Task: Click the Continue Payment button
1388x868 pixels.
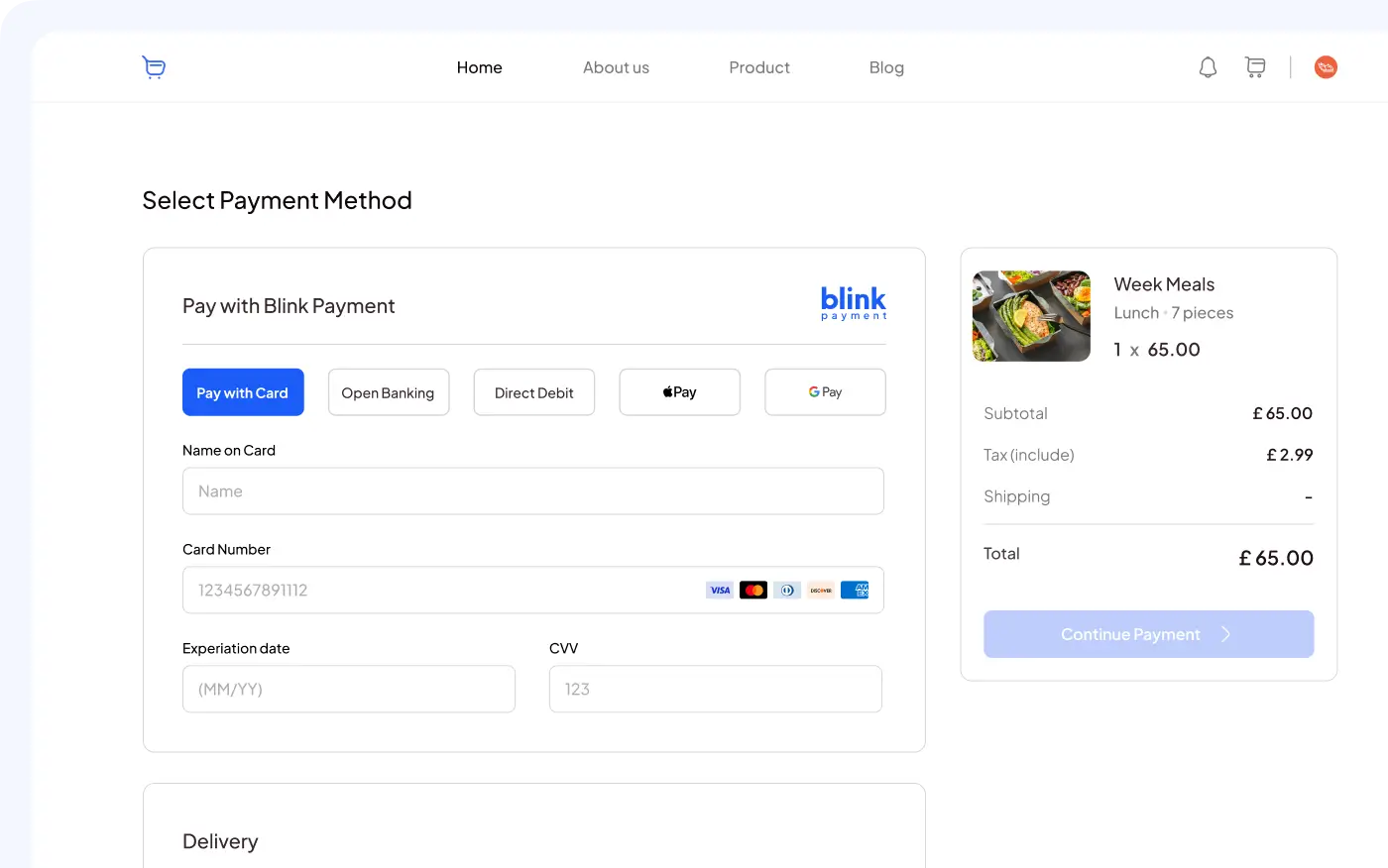Action: [1149, 634]
